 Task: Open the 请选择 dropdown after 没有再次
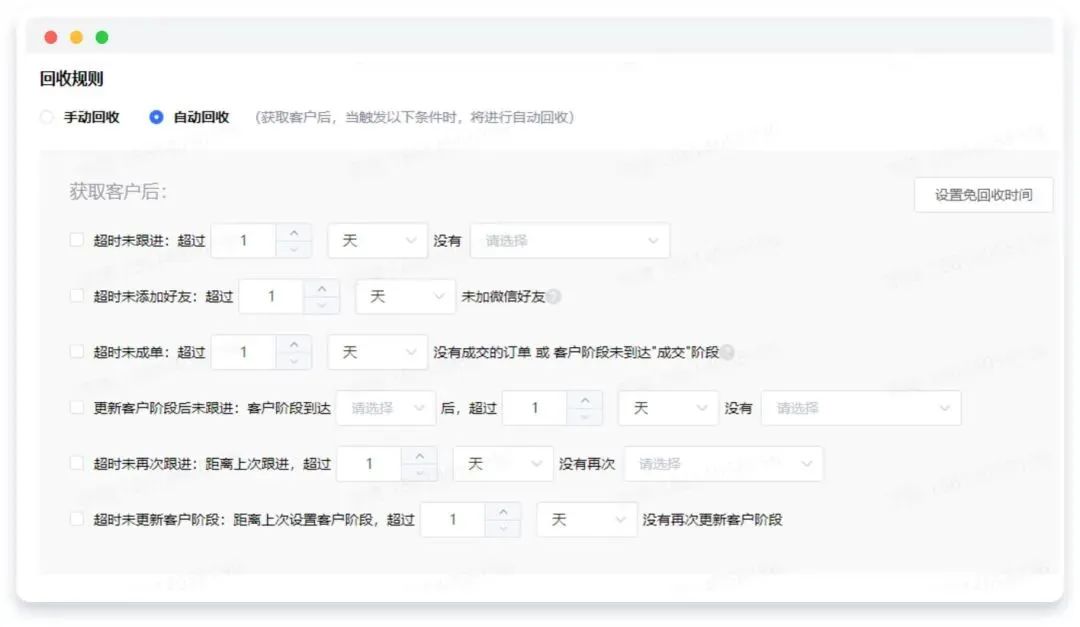tap(723, 464)
